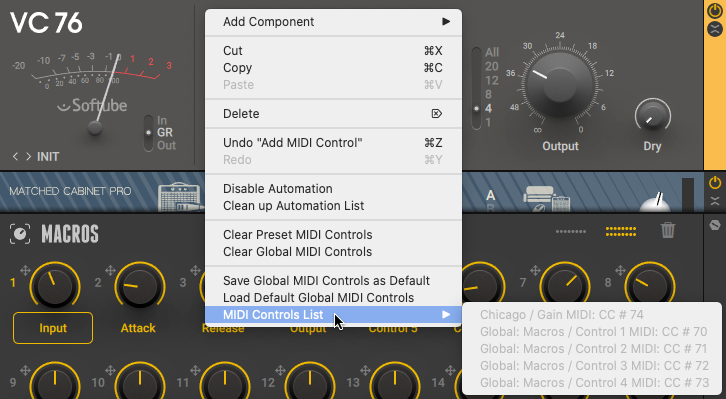Click macro 12 drag handle icon

pos(280,370)
